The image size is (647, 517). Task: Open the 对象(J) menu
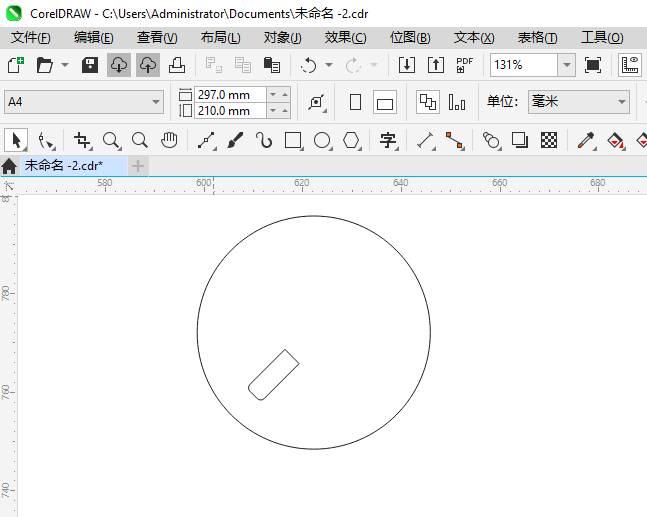pos(283,38)
